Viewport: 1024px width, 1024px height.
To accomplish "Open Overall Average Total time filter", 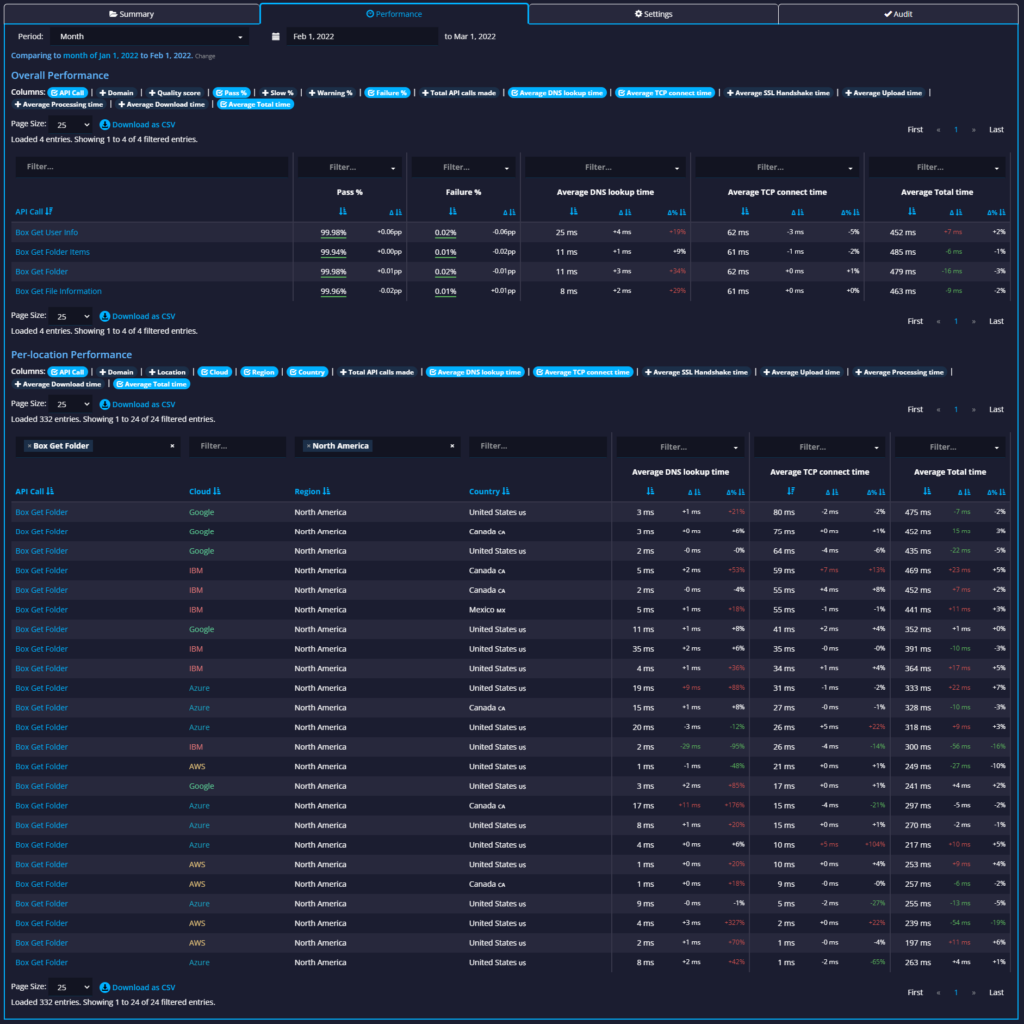I will coord(937,167).
